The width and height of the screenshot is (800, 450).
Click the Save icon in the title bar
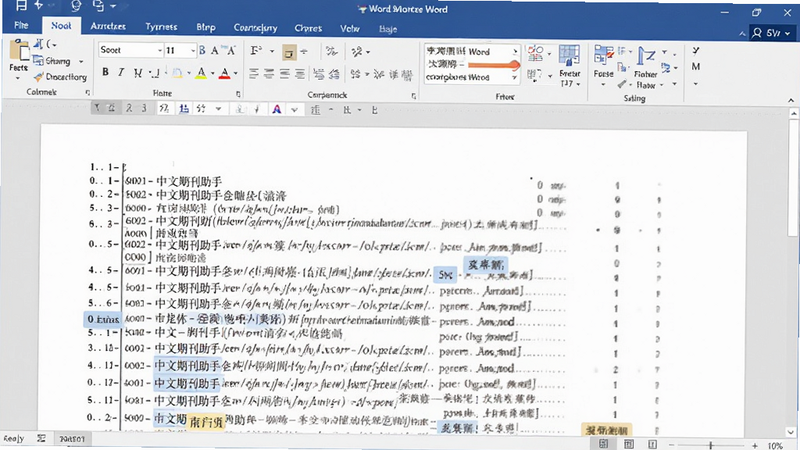tap(21, 6)
